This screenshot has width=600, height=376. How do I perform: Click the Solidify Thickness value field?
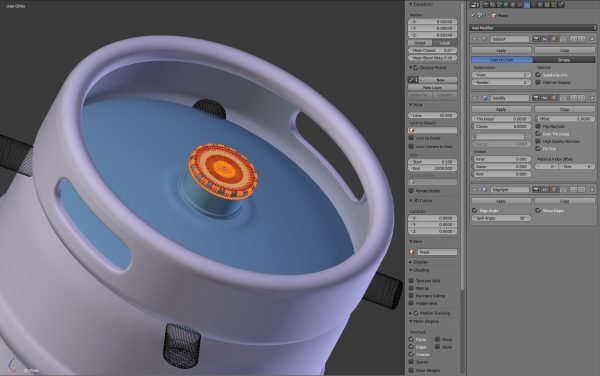501,119
